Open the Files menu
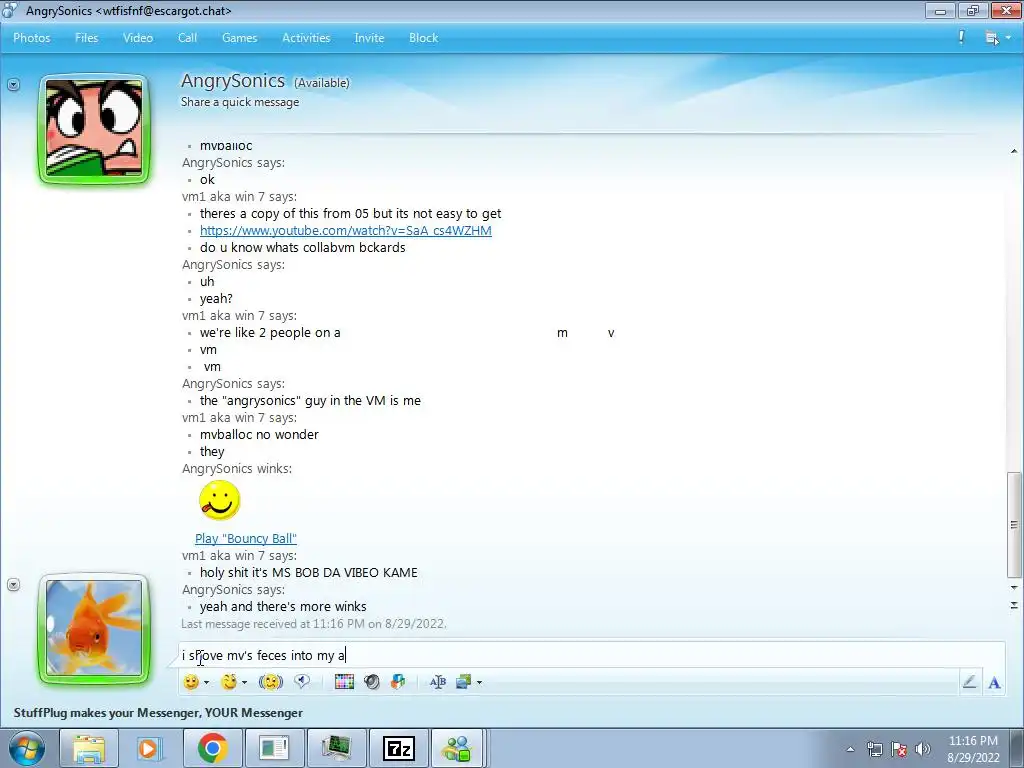1024x768 pixels. (x=86, y=38)
